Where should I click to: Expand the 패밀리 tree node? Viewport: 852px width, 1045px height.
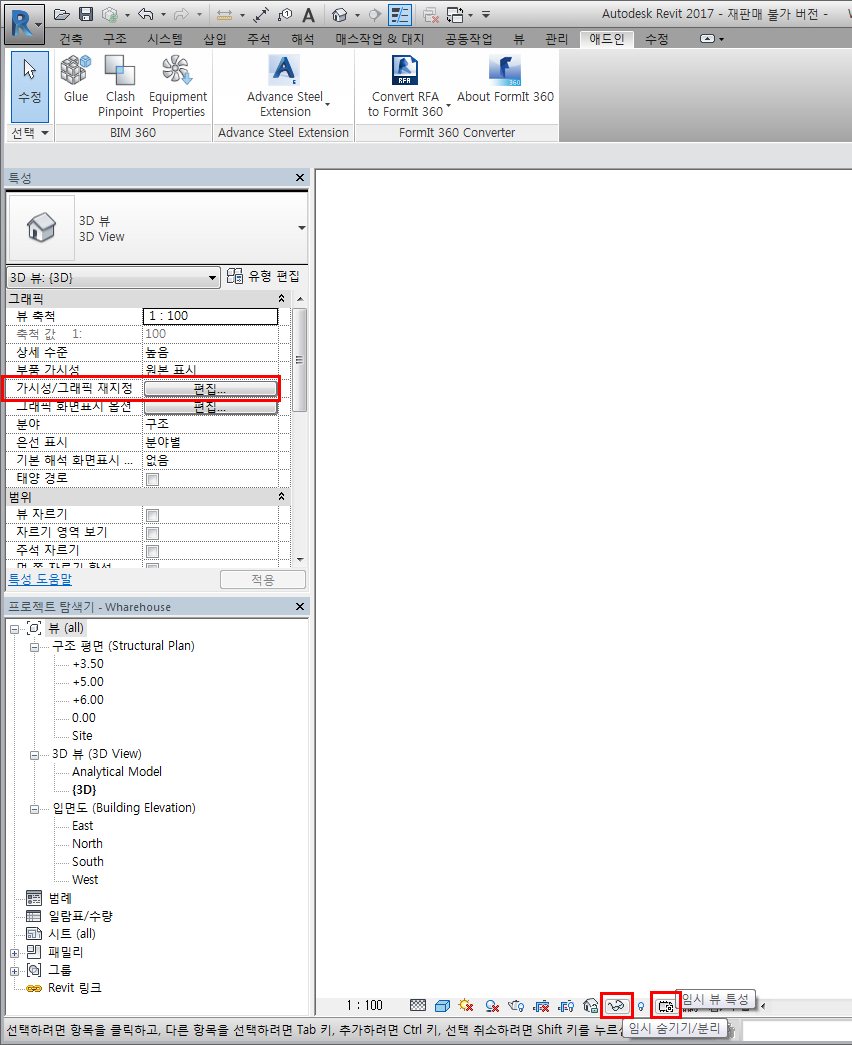coord(14,952)
